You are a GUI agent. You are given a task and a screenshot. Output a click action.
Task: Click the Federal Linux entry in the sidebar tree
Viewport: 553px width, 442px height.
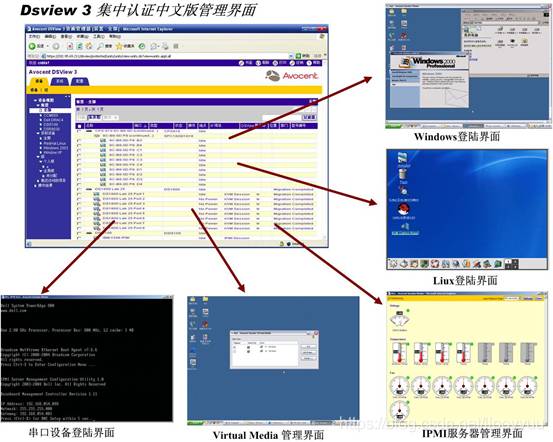(55, 143)
